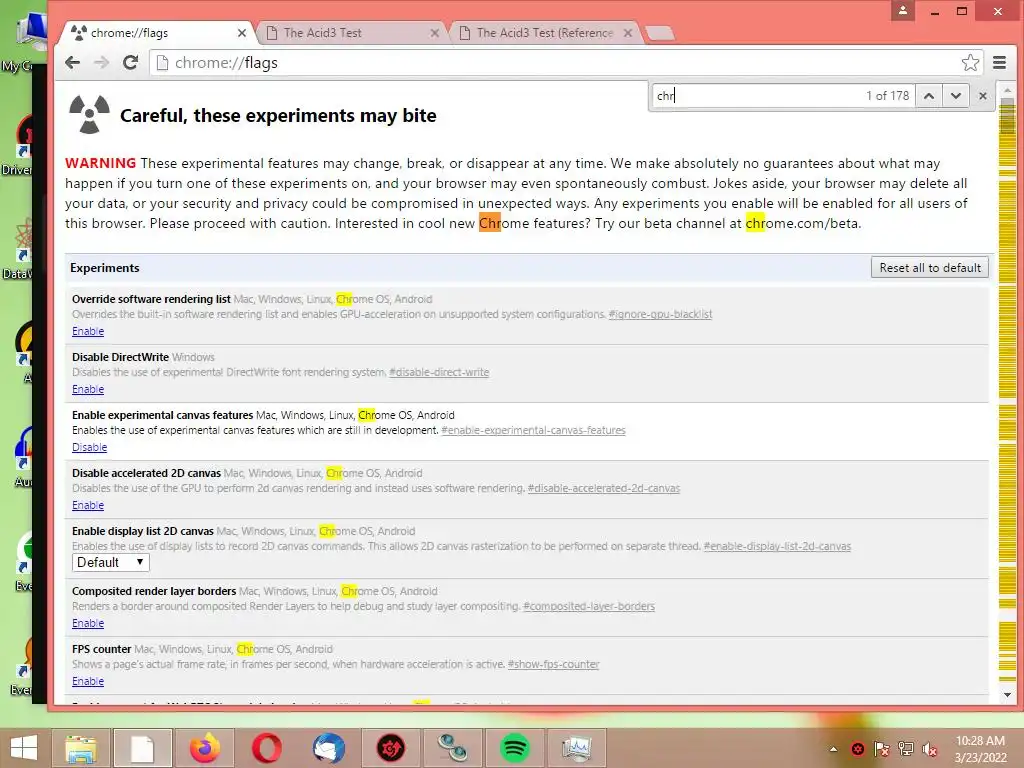Bookmark this page with the star icon

pos(970,63)
